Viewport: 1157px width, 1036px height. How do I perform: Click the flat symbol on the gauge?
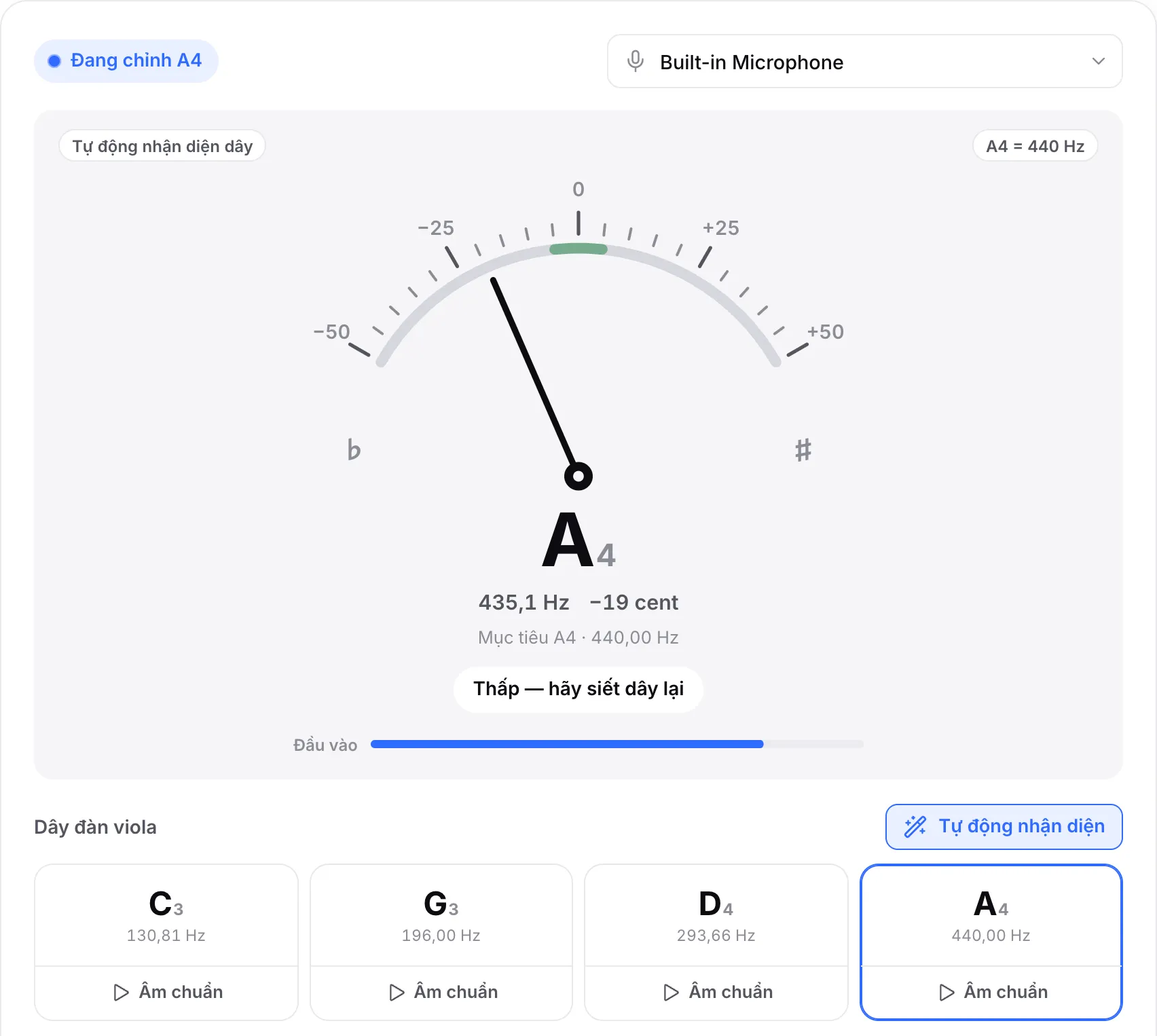point(354,449)
